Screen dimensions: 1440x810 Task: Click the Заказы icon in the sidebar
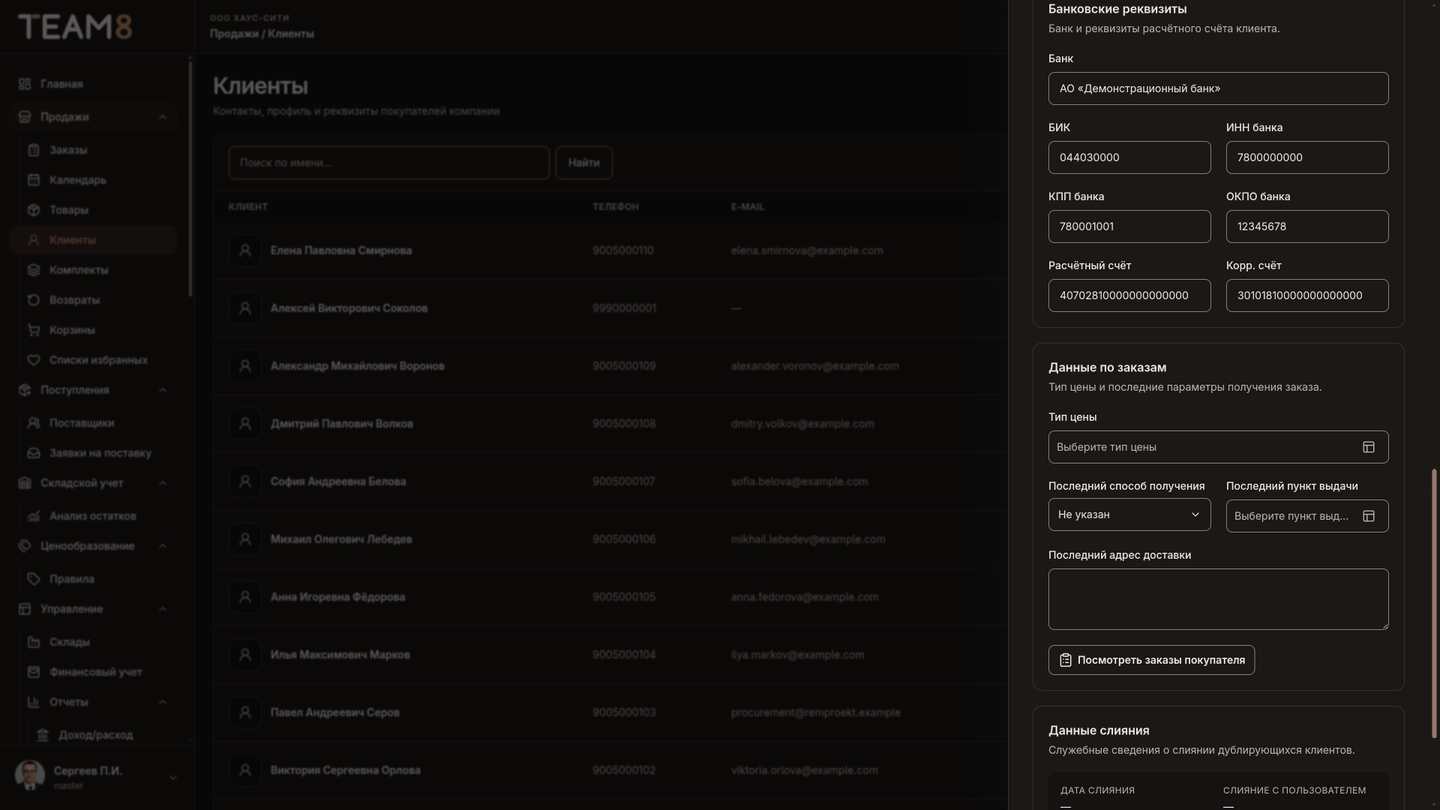coord(34,150)
